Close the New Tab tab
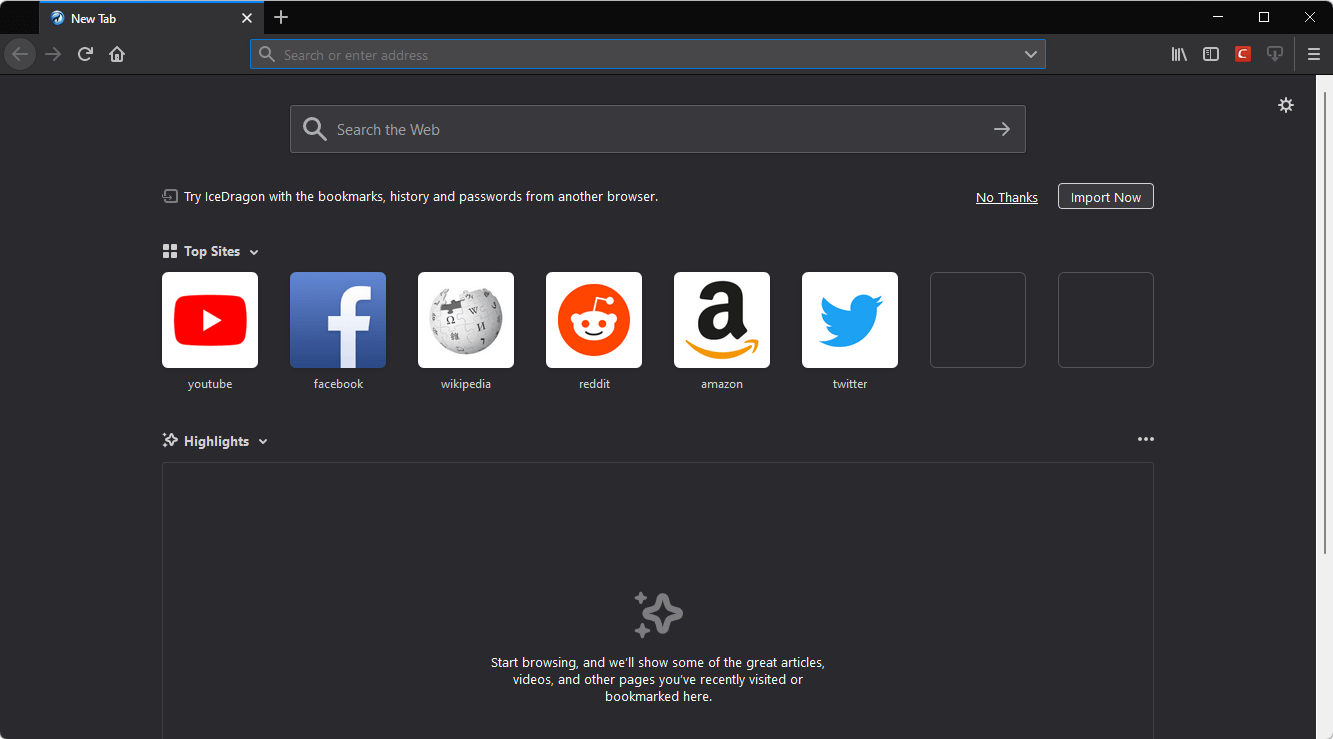 click(x=247, y=18)
